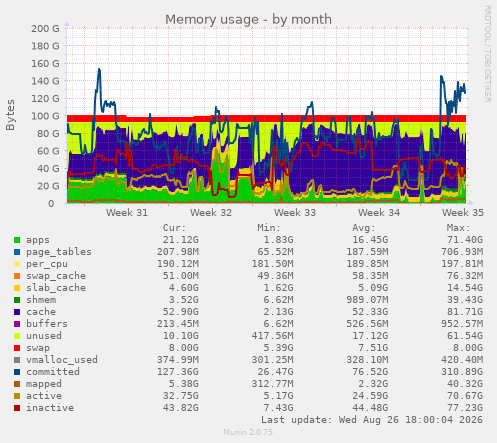The height and width of the screenshot is (443, 497).
Task: Click the 'active' legend label
Action: (x=44, y=396)
